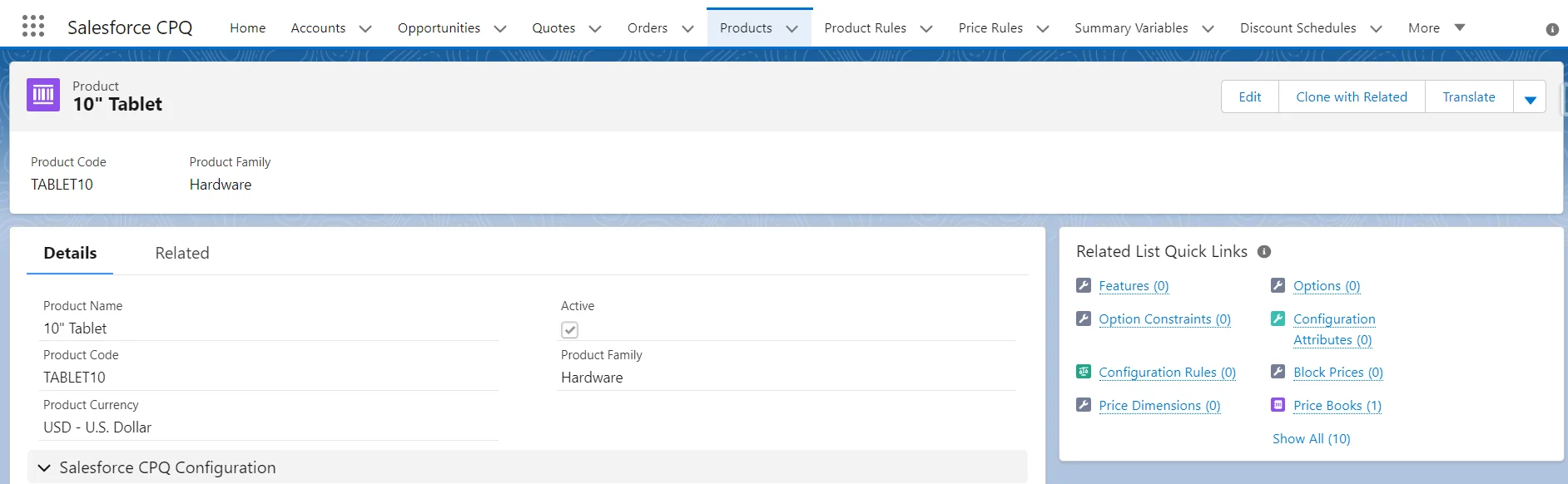Open the Block Prices (0) link
This screenshot has height=484, width=1568.
coord(1338,373)
